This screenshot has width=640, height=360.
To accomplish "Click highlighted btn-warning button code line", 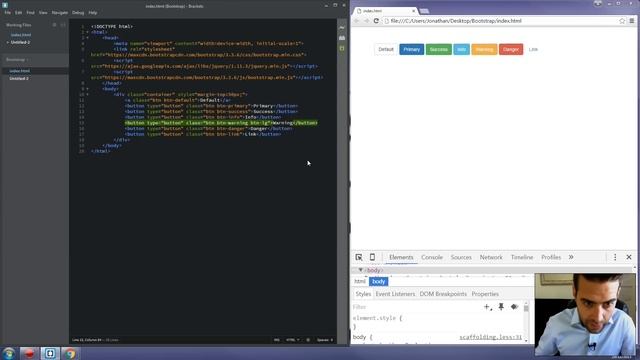I will coord(221,123).
